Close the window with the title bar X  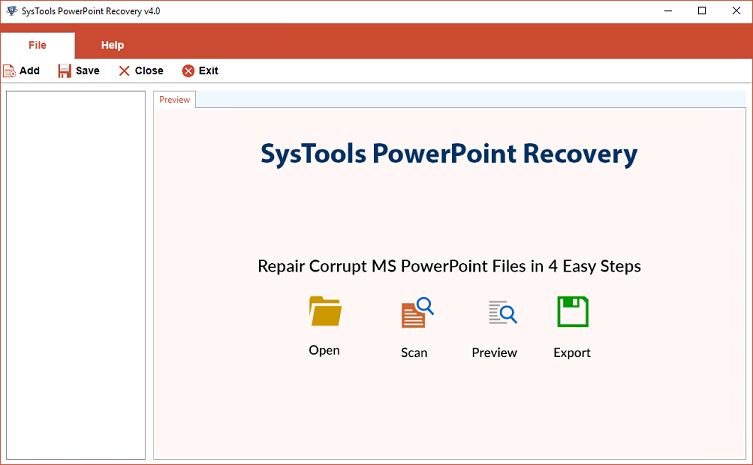(x=736, y=11)
